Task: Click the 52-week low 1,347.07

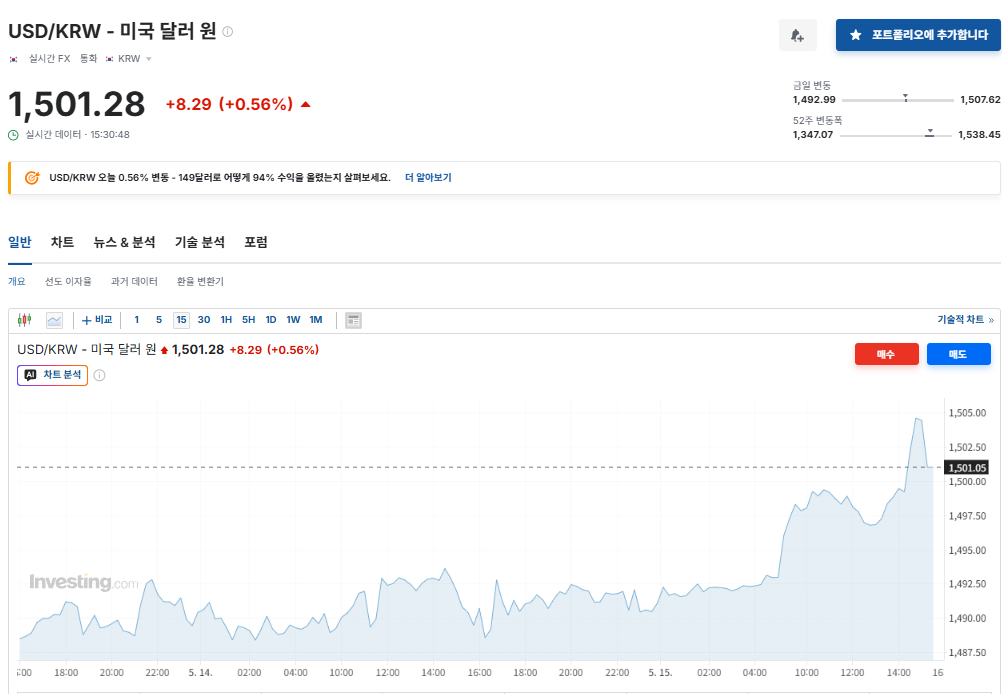Action: pyautogui.click(x=813, y=135)
